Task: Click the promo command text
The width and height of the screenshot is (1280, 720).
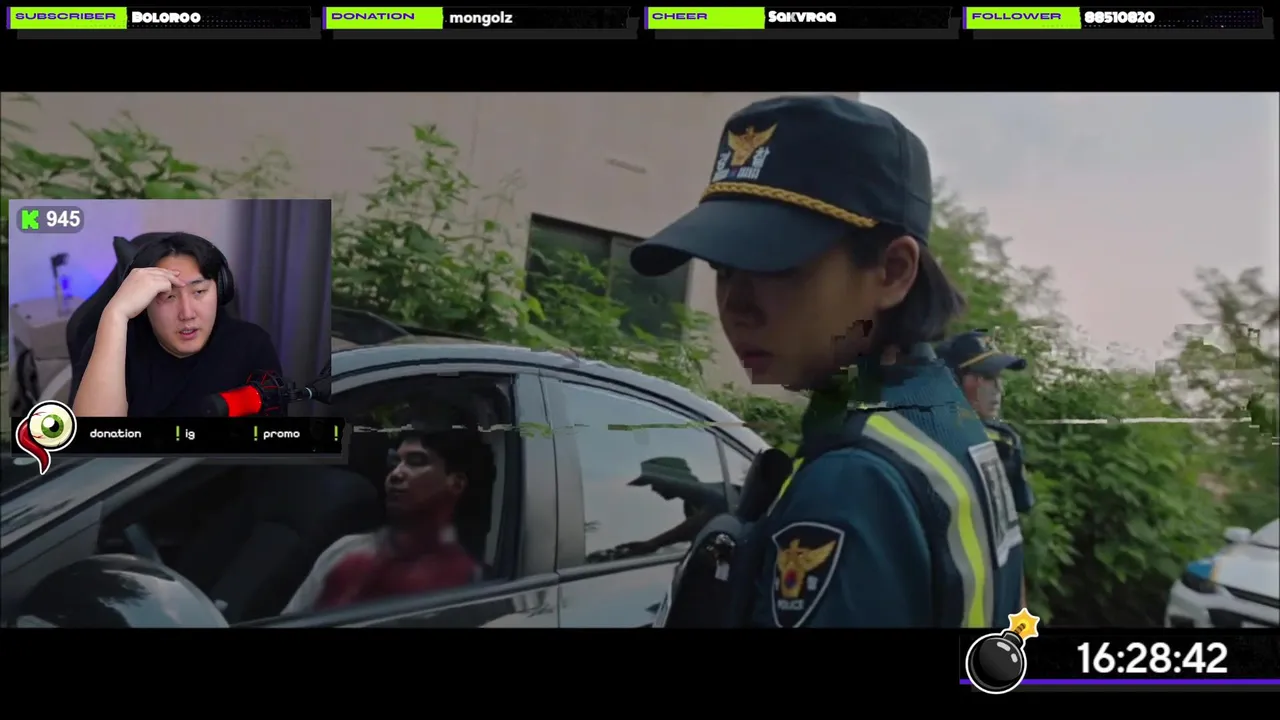Action: pyautogui.click(x=281, y=433)
